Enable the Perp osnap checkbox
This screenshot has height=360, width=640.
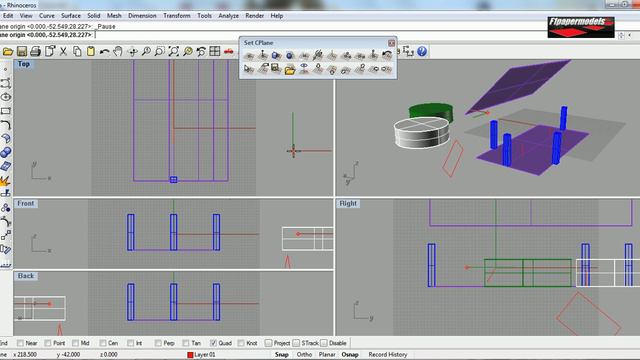coord(158,343)
